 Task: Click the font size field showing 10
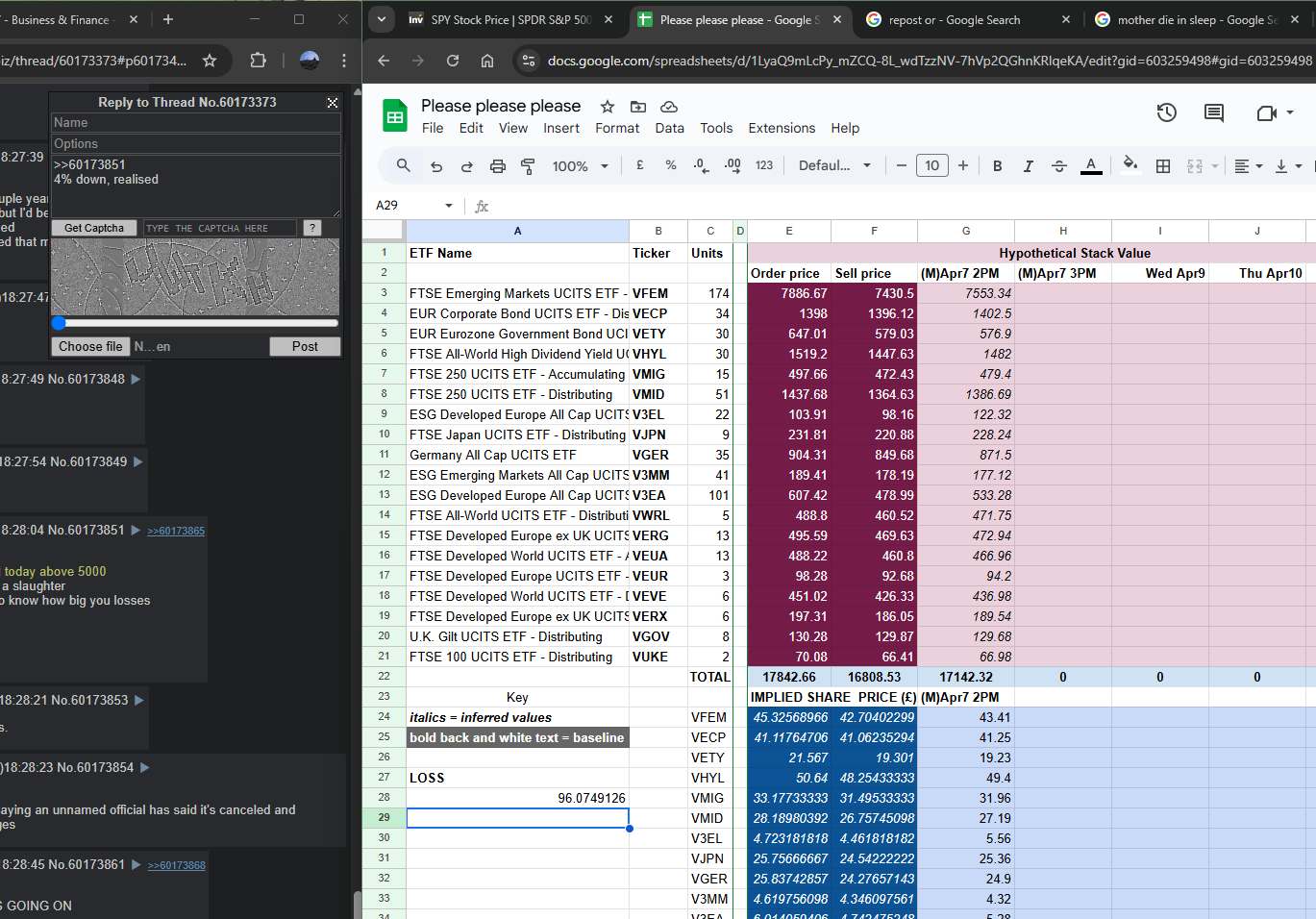(x=932, y=165)
